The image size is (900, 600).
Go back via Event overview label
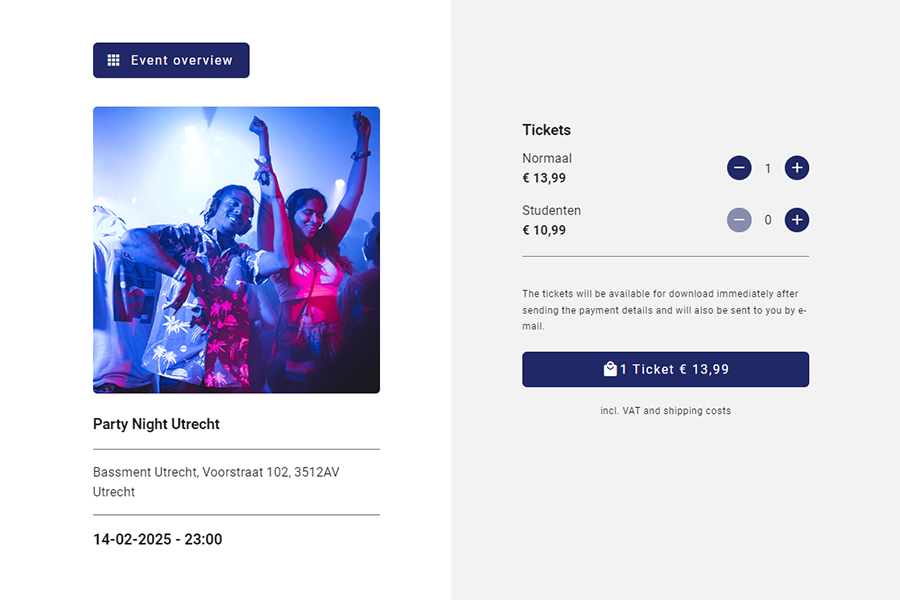[x=182, y=60]
